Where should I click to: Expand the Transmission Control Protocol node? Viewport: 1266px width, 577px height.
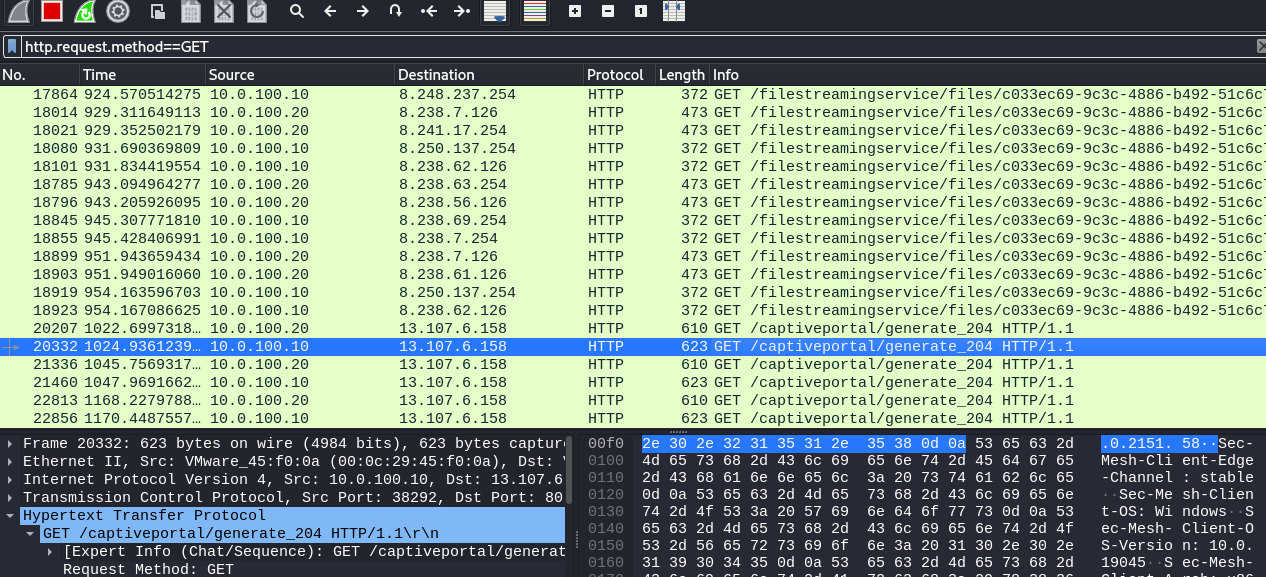click(11, 497)
